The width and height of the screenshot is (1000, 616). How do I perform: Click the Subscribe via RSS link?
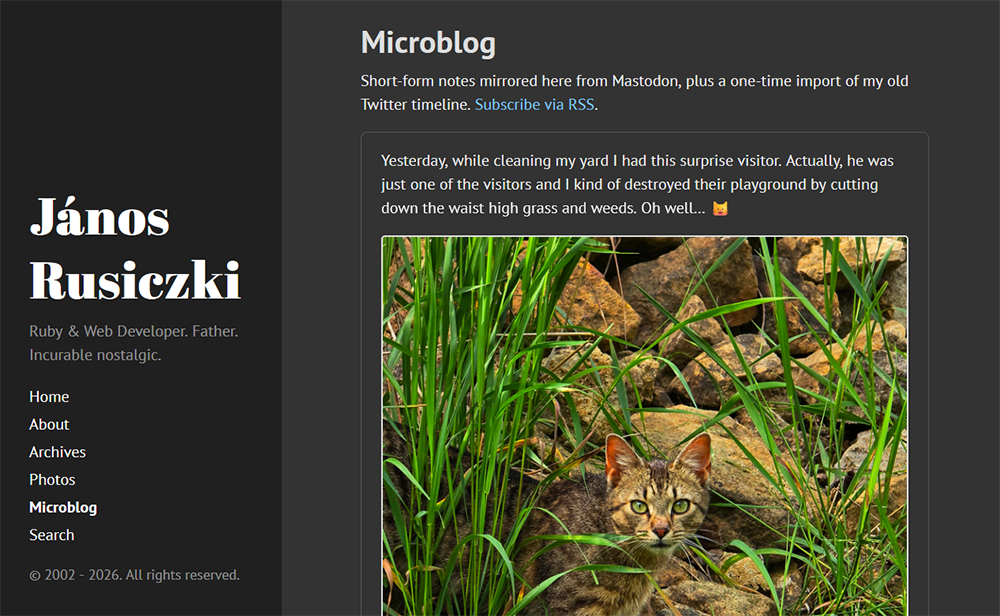(534, 105)
